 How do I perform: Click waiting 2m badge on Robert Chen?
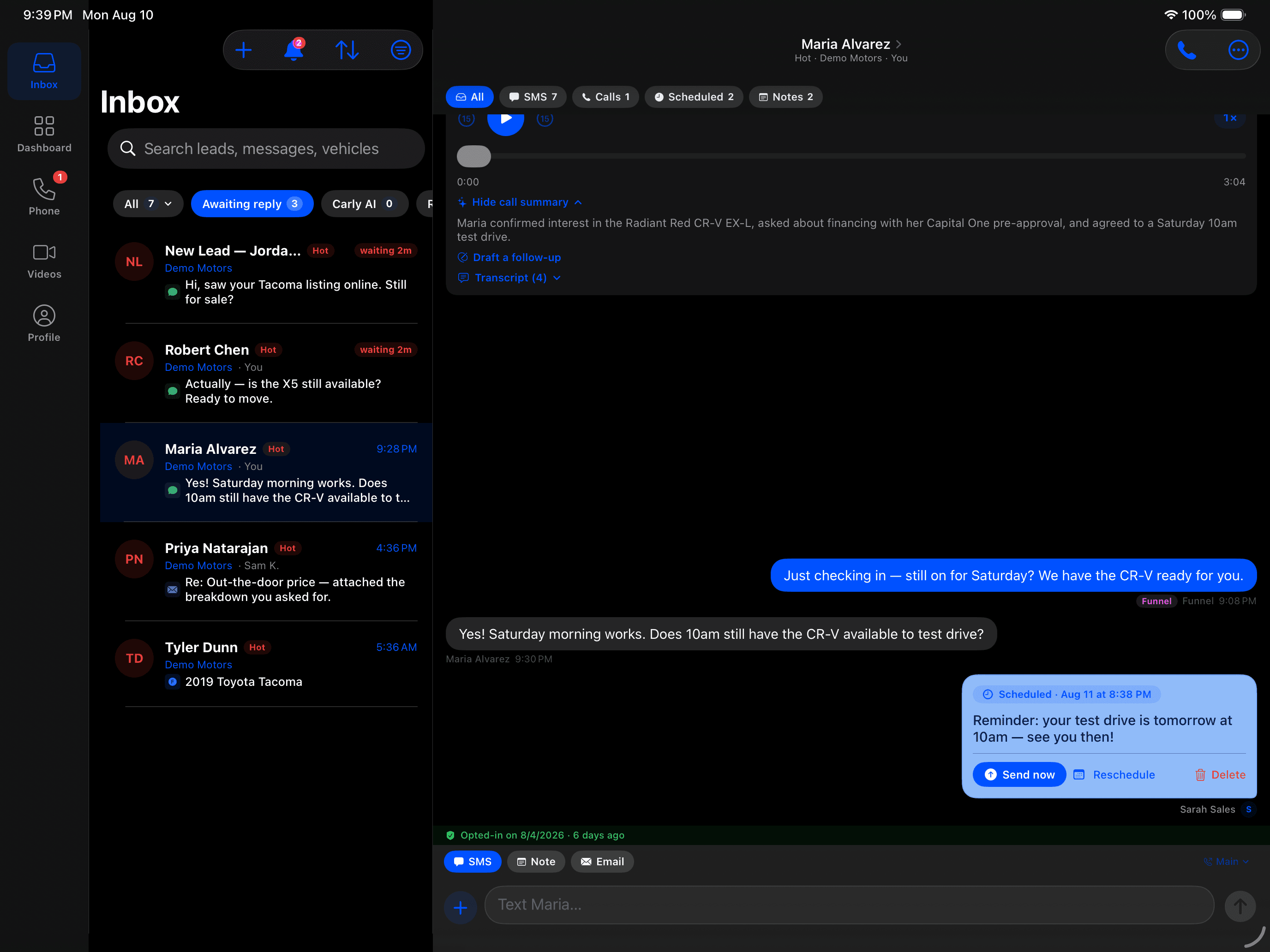[385, 350]
